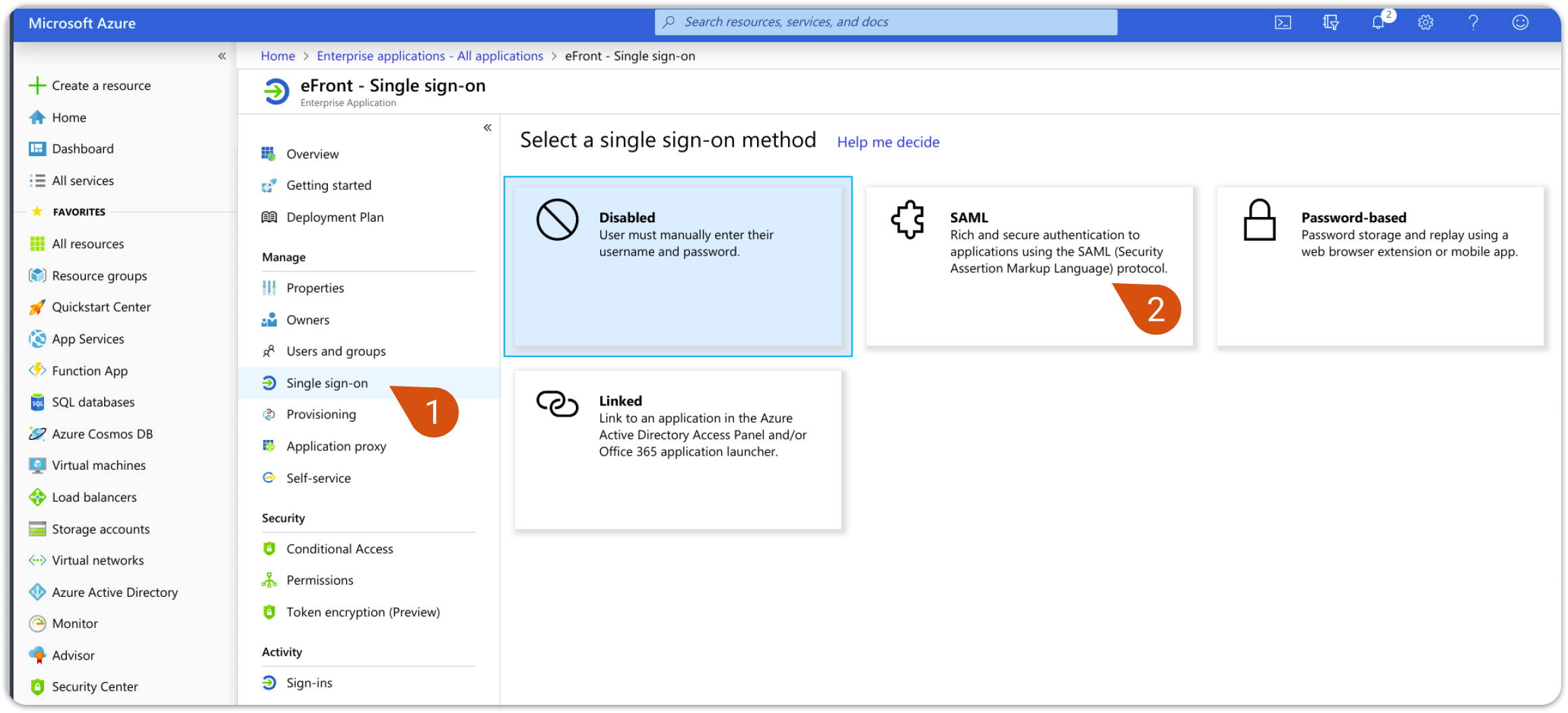Open Users and groups under Manage
The width and height of the screenshot is (1568, 713).
(336, 351)
